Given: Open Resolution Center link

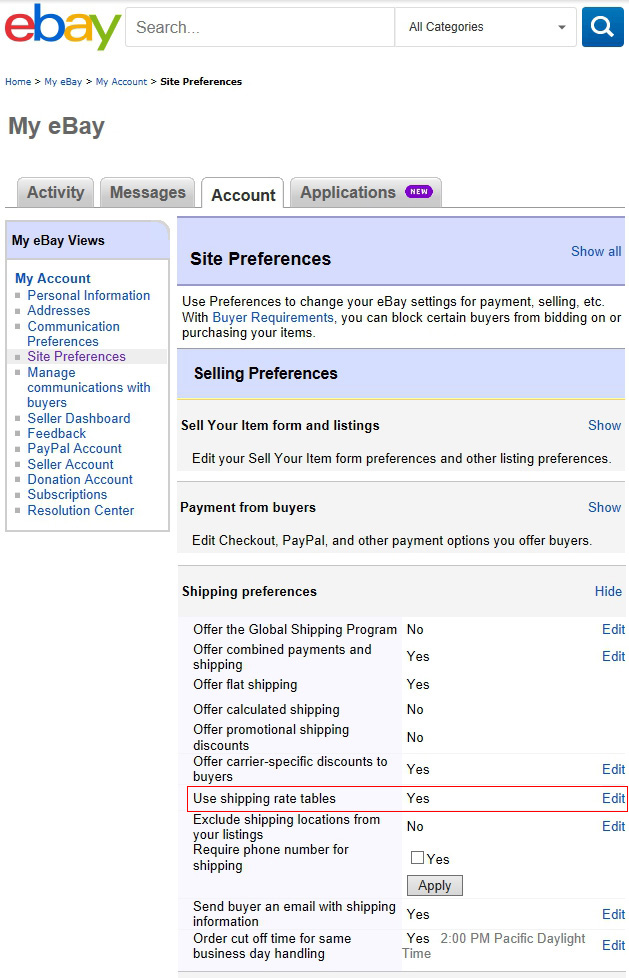Looking at the screenshot, I should click(x=80, y=510).
